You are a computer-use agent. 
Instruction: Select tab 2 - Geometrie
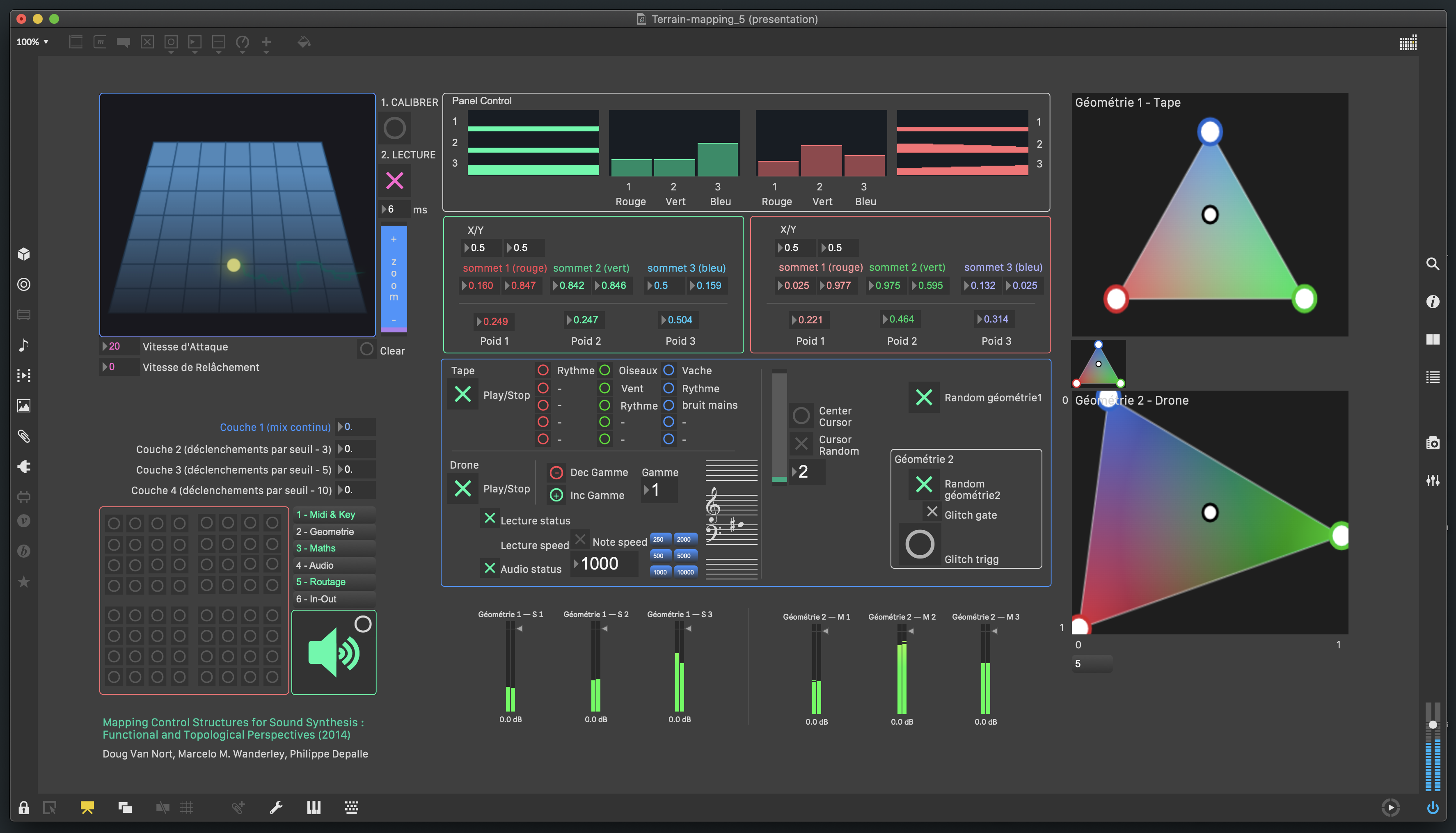tap(334, 531)
